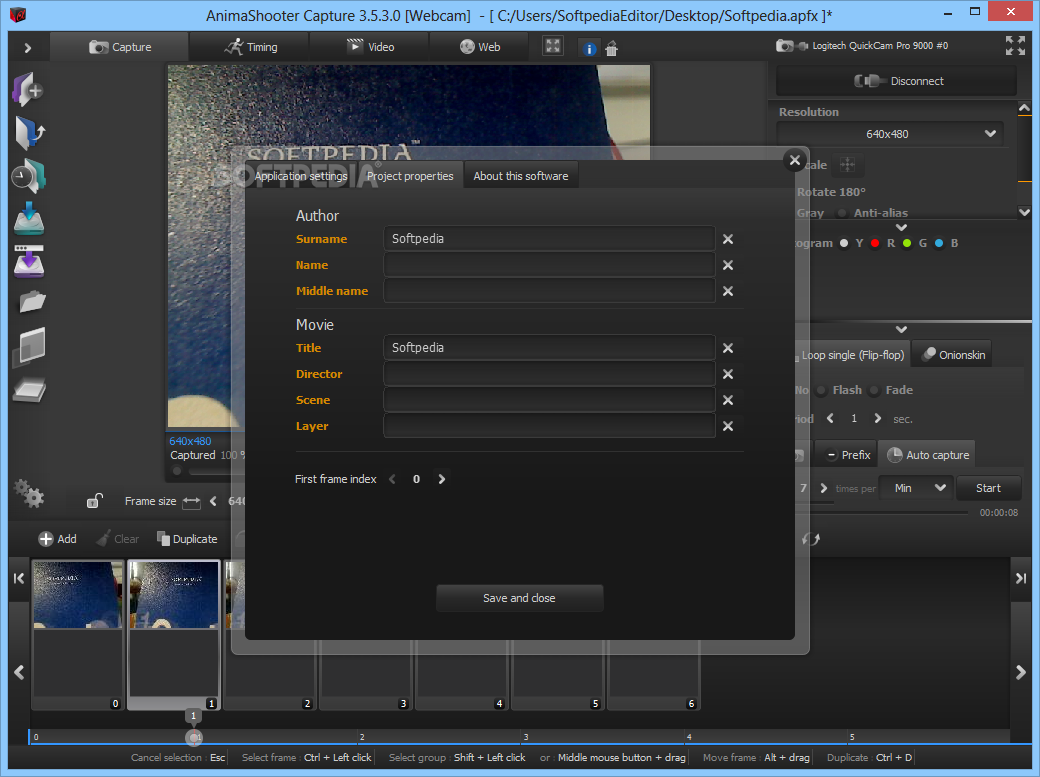Click the blue info icon in toolbar
This screenshot has width=1040, height=777.
pos(589,48)
